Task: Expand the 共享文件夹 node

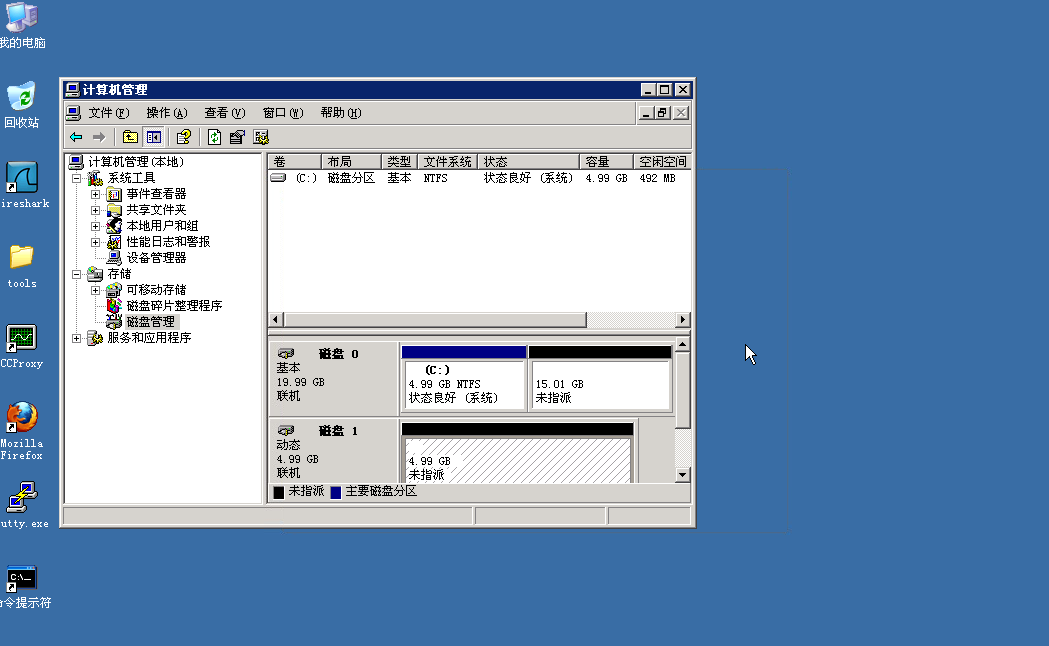Action: pyautogui.click(x=96, y=211)
